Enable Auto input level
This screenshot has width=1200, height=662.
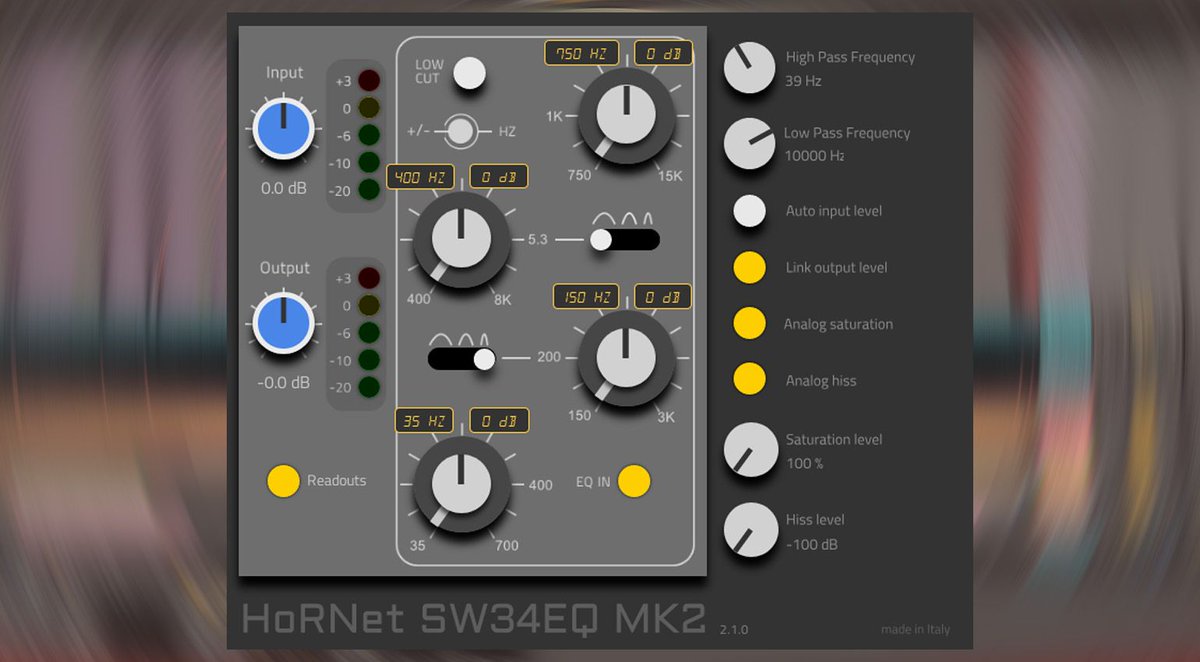click(750, 211)
